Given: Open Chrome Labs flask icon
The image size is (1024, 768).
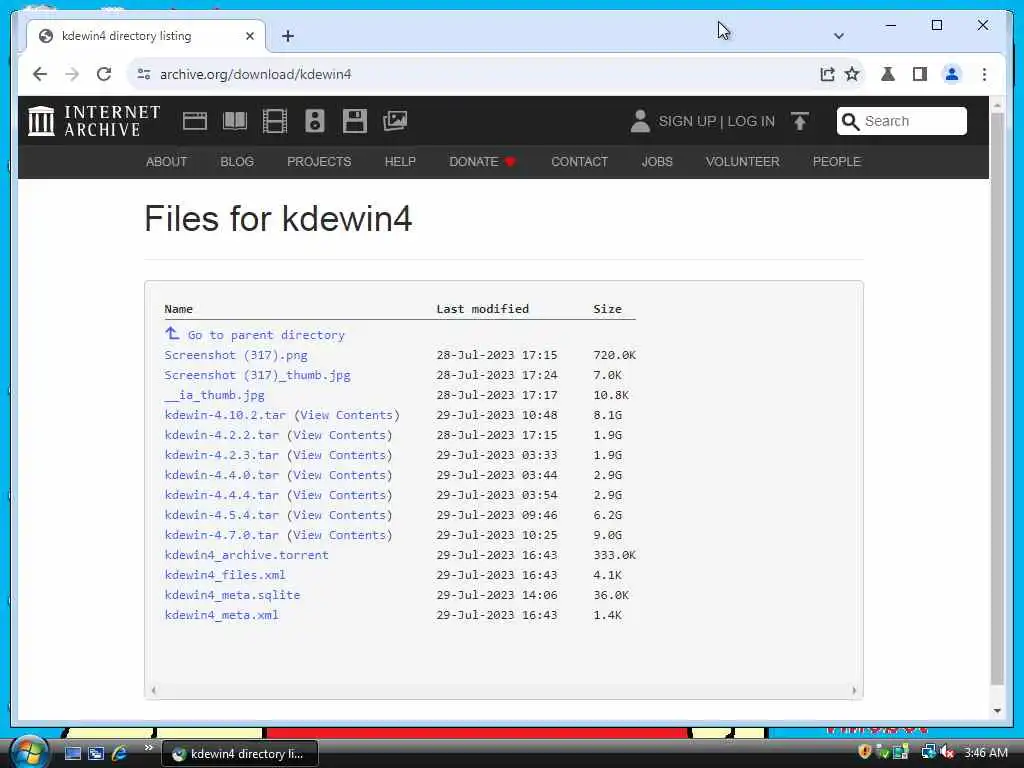Looking at the screenshot, I should coord(888,74).
